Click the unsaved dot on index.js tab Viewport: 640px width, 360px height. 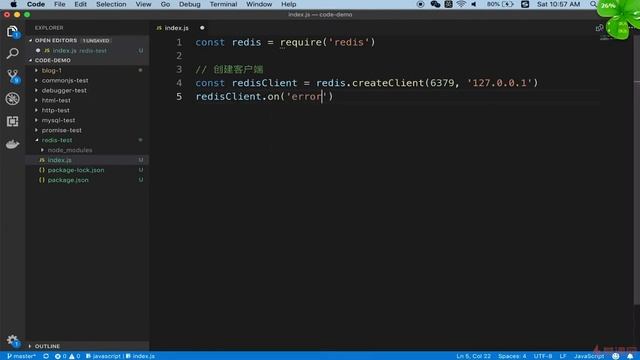pyautogui.click(x=202, y=28)
